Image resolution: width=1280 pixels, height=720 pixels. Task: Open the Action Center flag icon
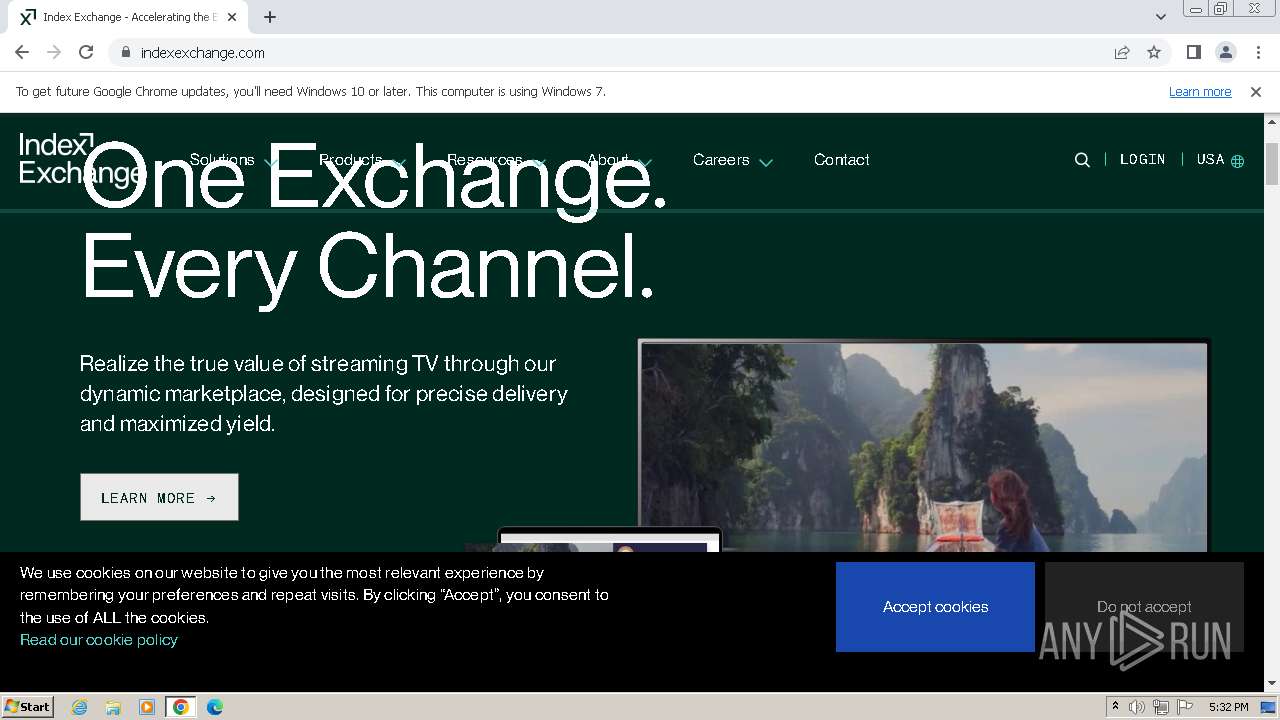tap(1184, 707)
